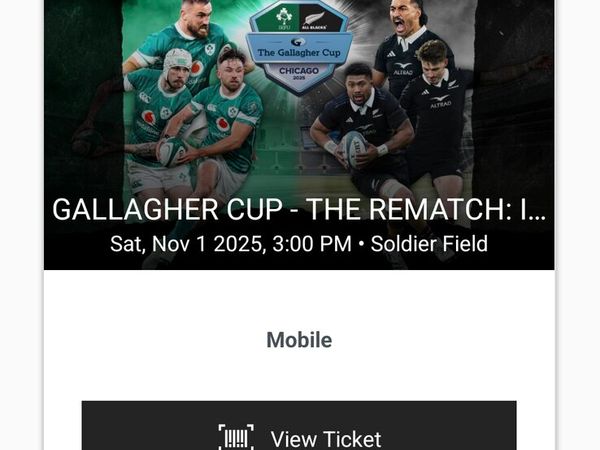This screenshot has width=600, height=450.
Task: Click the rugby ball held by the All Black
Action: click(354, 149)
